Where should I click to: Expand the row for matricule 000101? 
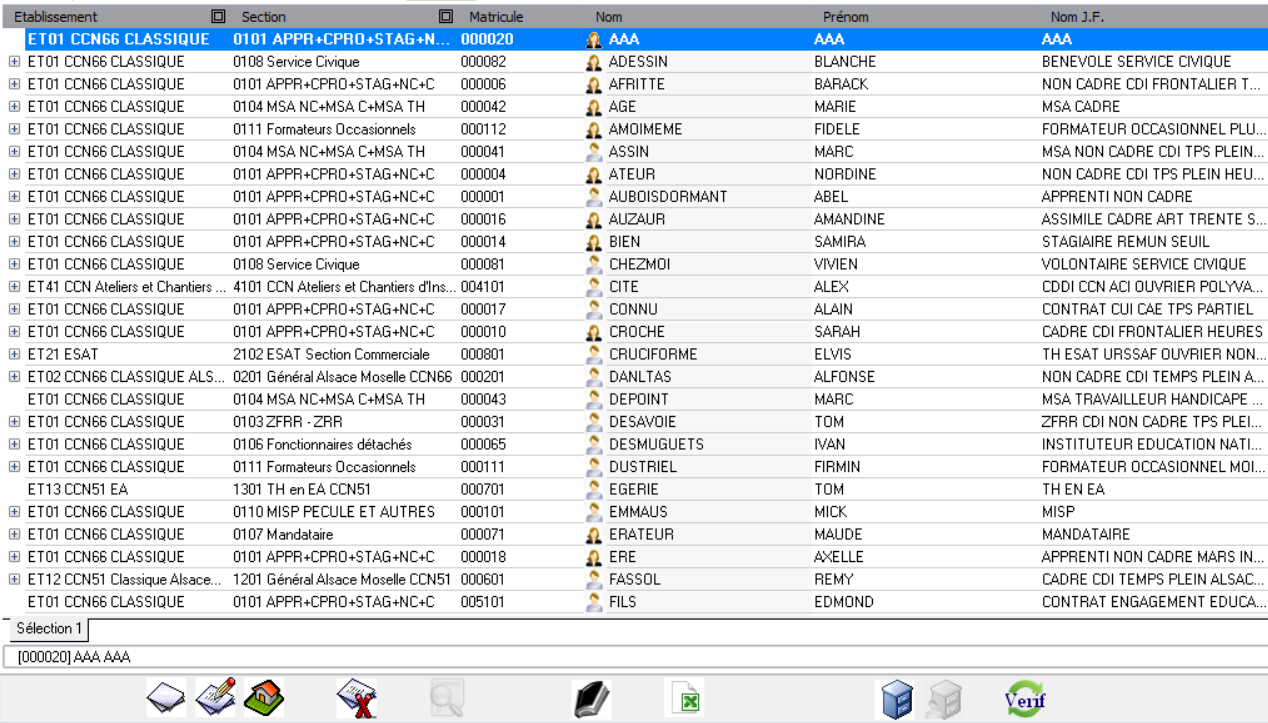[x=14, y=512]
